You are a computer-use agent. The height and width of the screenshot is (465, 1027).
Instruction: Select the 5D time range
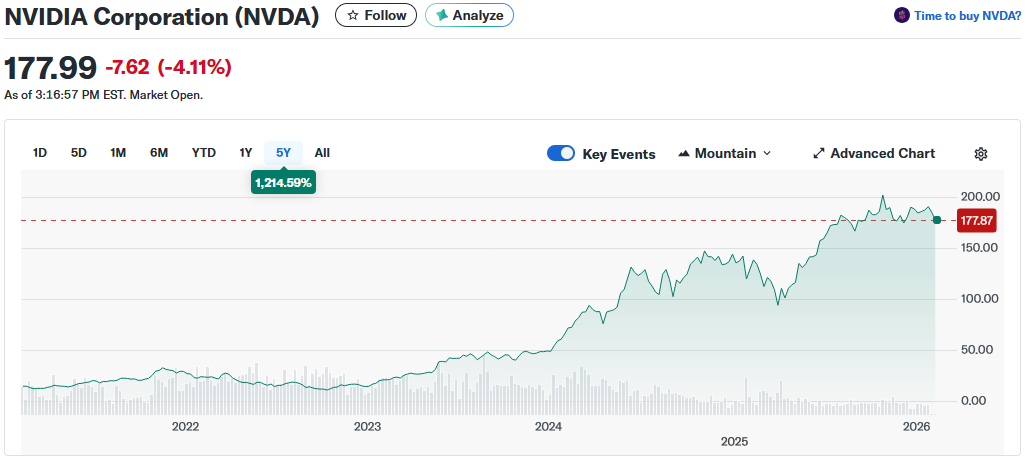[x=79, y=153]
